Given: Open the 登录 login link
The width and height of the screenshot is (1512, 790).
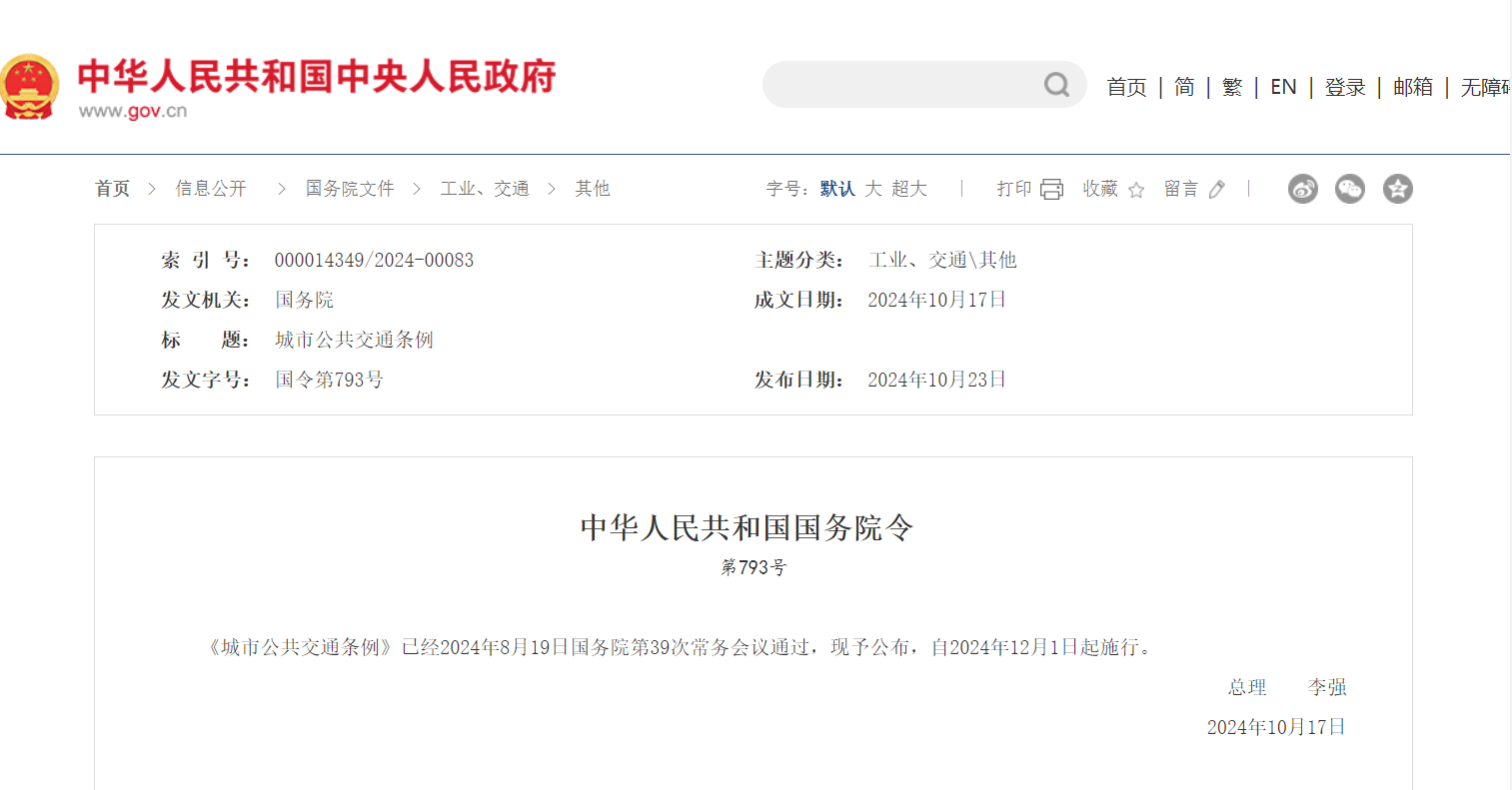Looking at the screenshot, I should pos(1344,88).
